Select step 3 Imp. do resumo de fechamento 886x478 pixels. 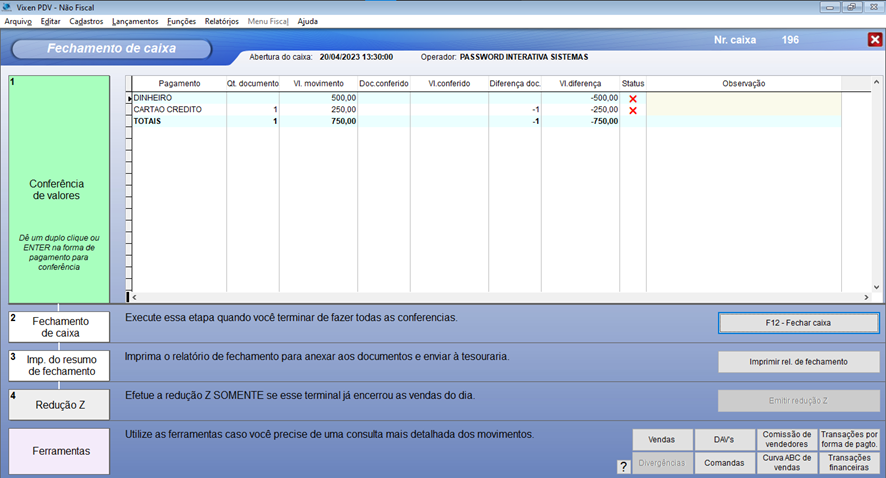[59, 366]
